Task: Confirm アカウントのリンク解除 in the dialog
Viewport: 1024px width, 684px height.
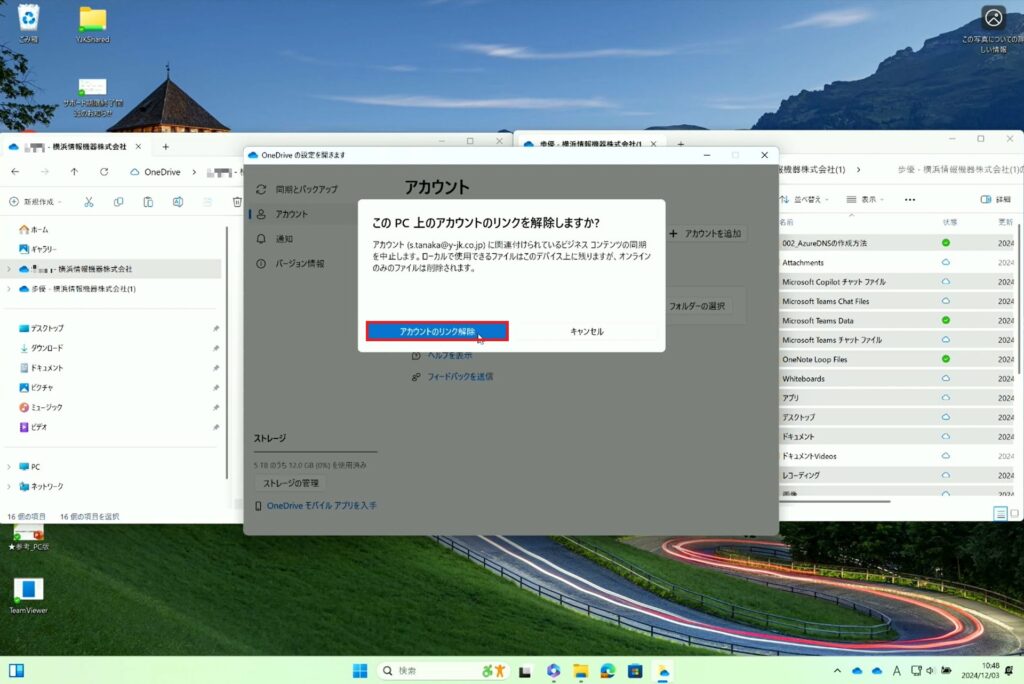Action: 437,331
